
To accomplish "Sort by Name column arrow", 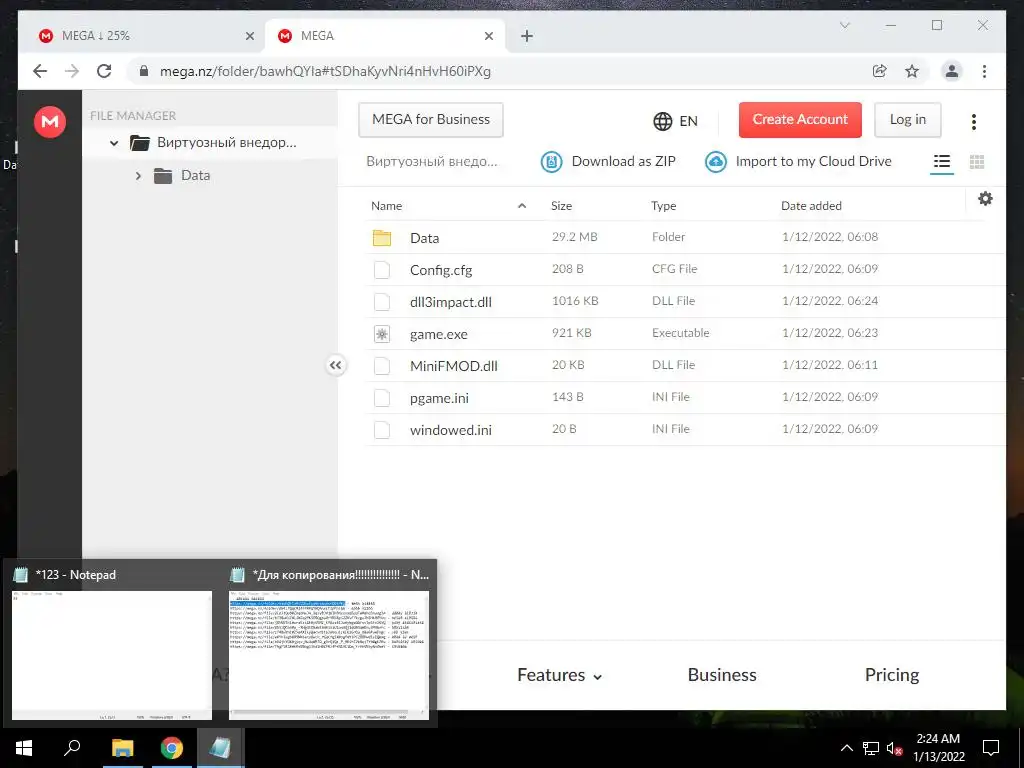I will 522,206.
